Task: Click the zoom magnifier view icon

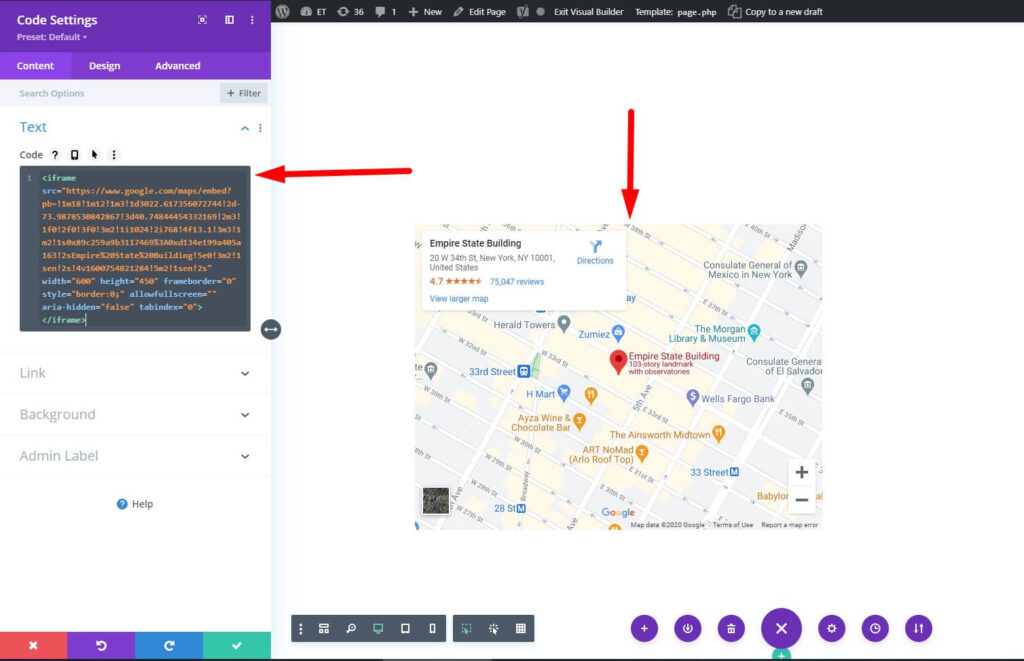Action: coord(351,629)
